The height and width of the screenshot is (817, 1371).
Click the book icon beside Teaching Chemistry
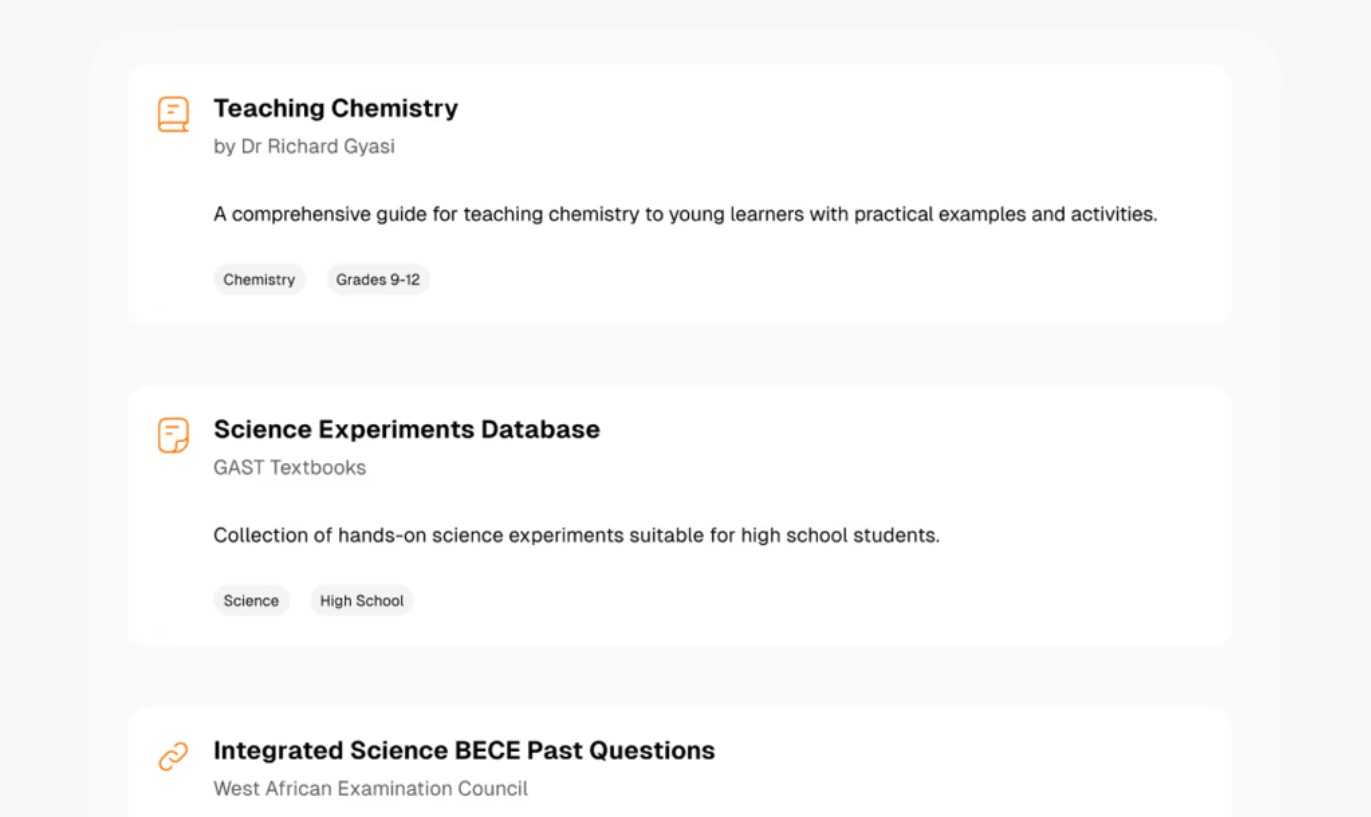pyautogui.click(x=173, y=114)
